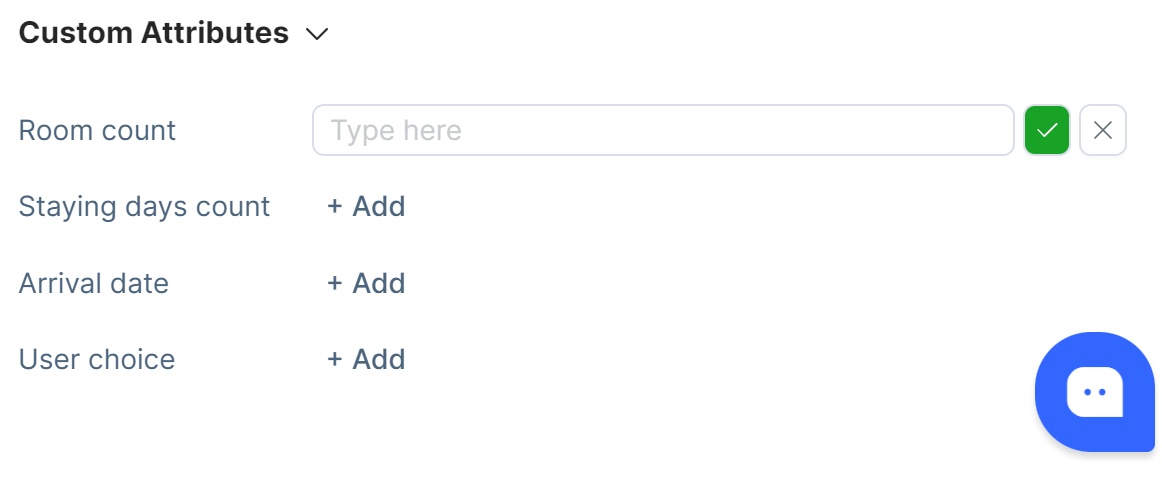Dismiss the Room count input with cross icon
Image resolution: width=1162 pixels, height=484 pixels.
tap(1103, 130)
